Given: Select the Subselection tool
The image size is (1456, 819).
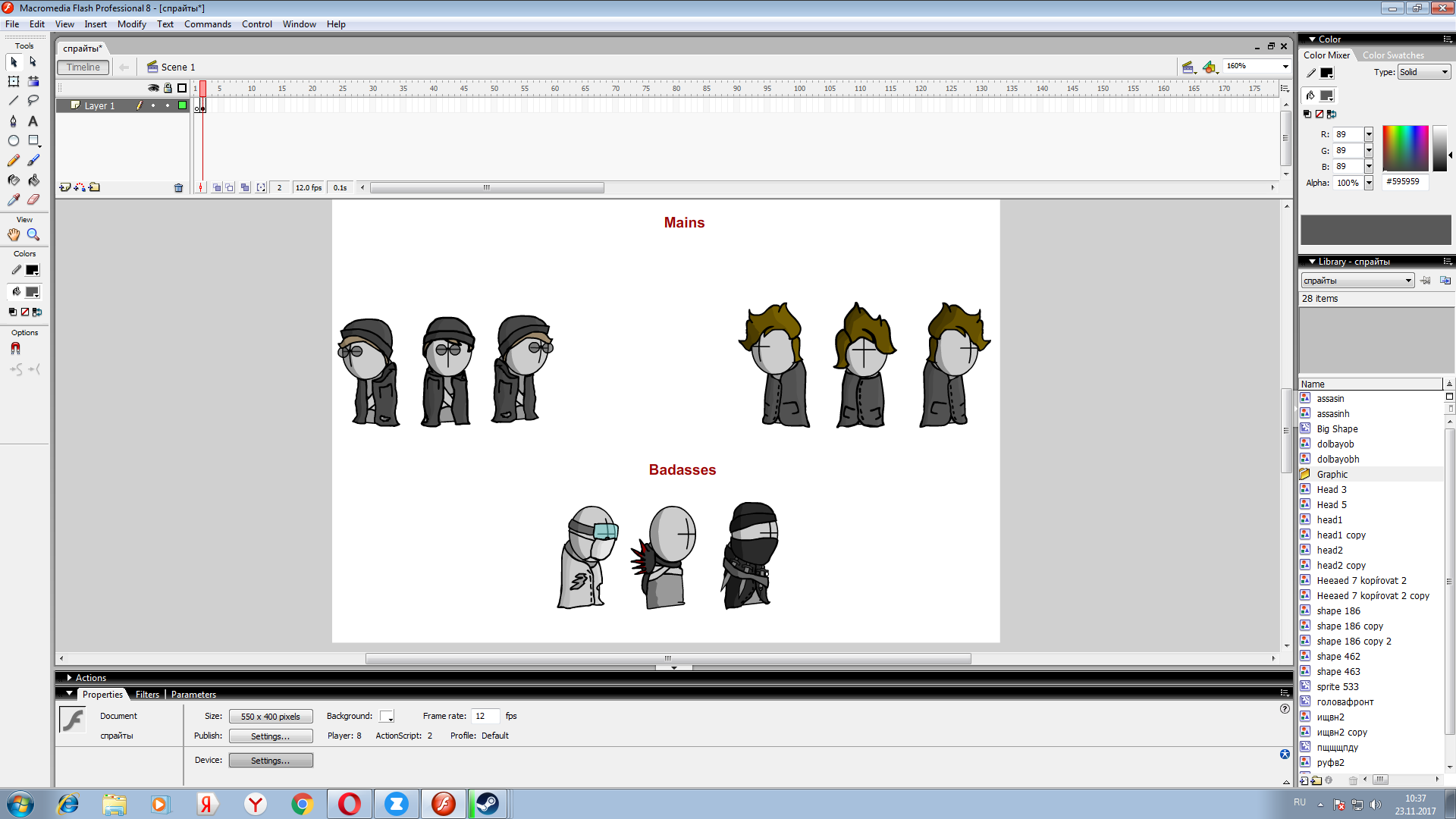Looking at the screenshot, I should (33, 61).
